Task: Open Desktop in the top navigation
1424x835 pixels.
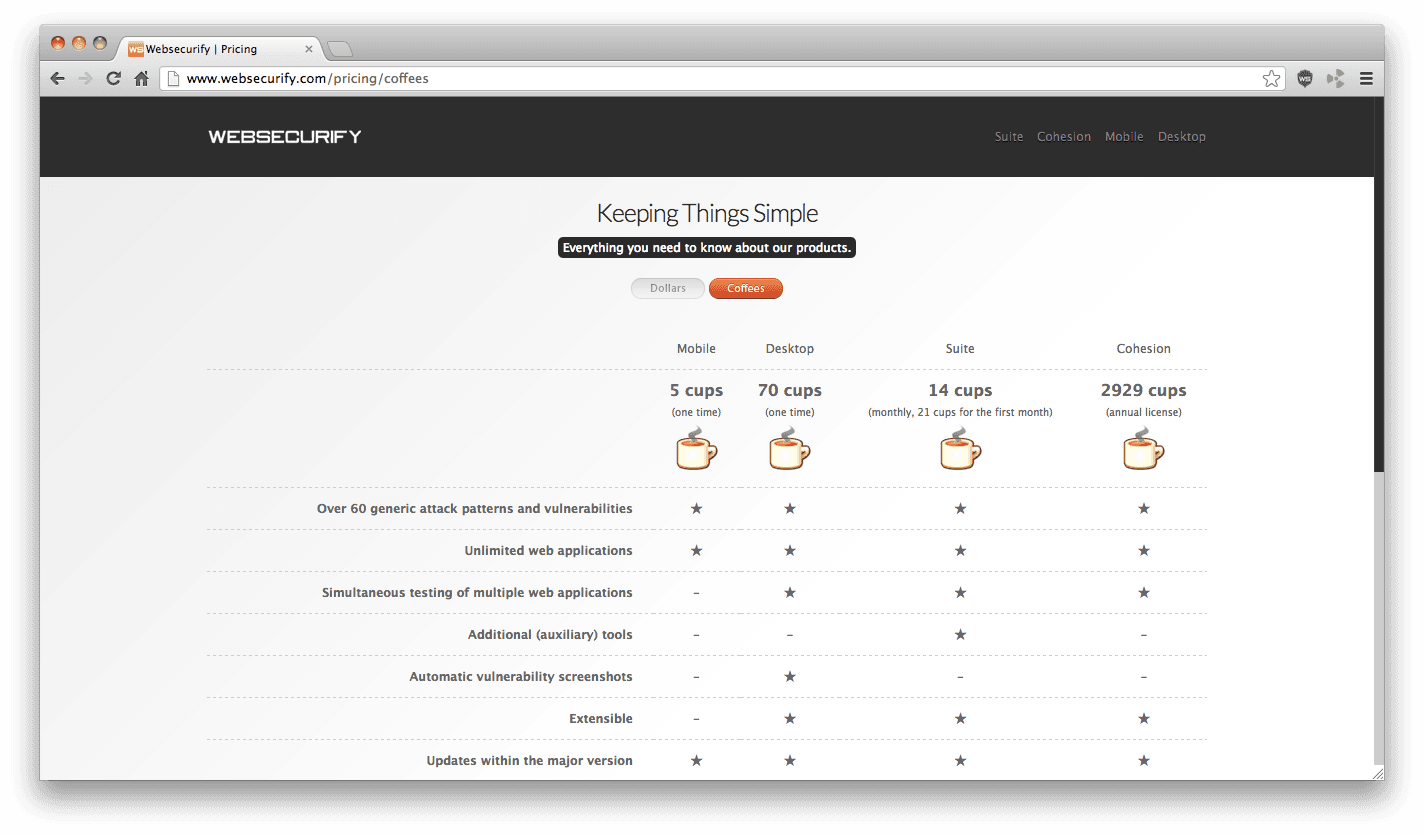Action: point(1182,137)
